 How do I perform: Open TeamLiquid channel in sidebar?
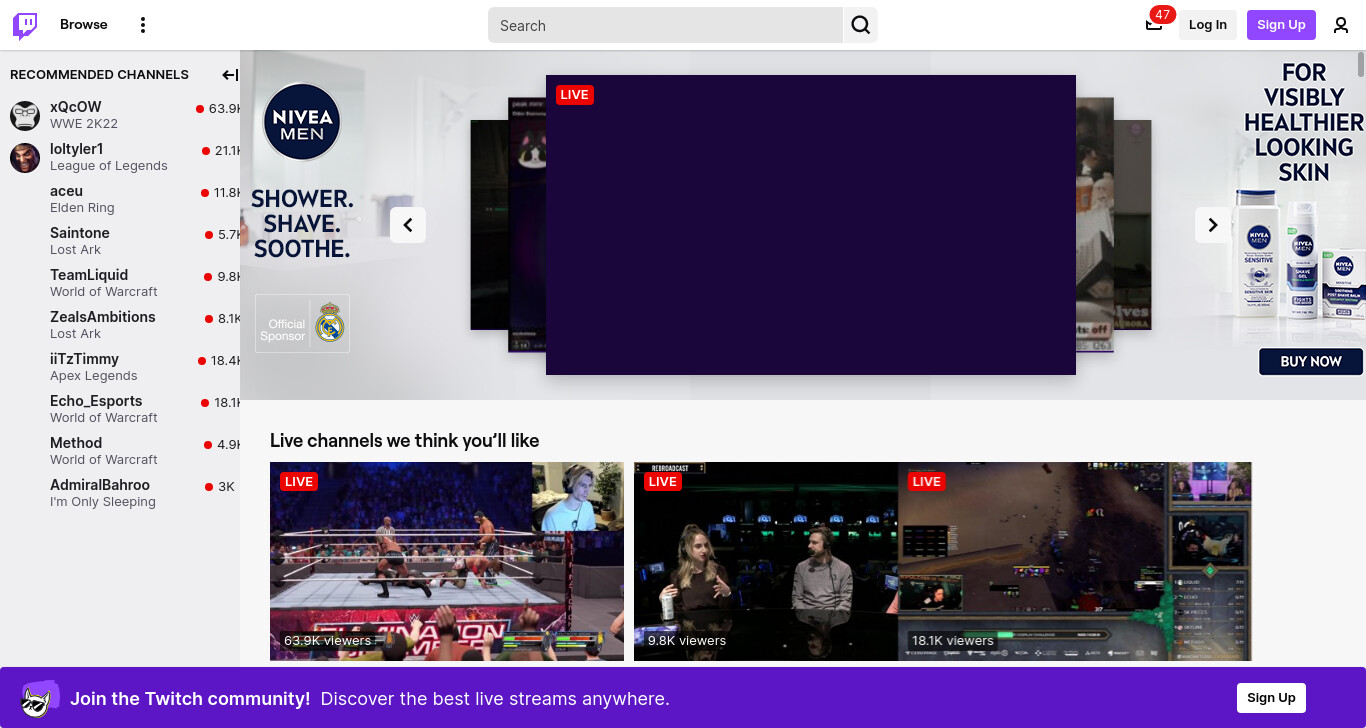(120, 283)
